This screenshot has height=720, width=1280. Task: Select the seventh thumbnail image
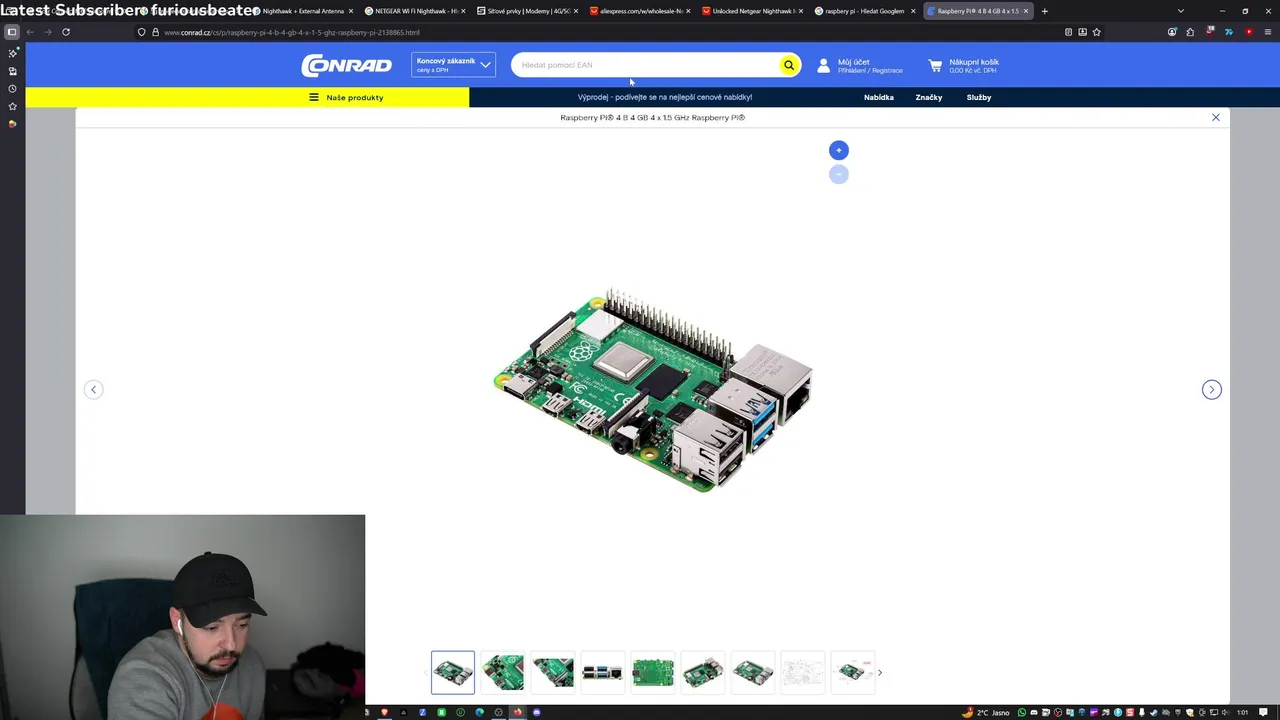(753, 672)
